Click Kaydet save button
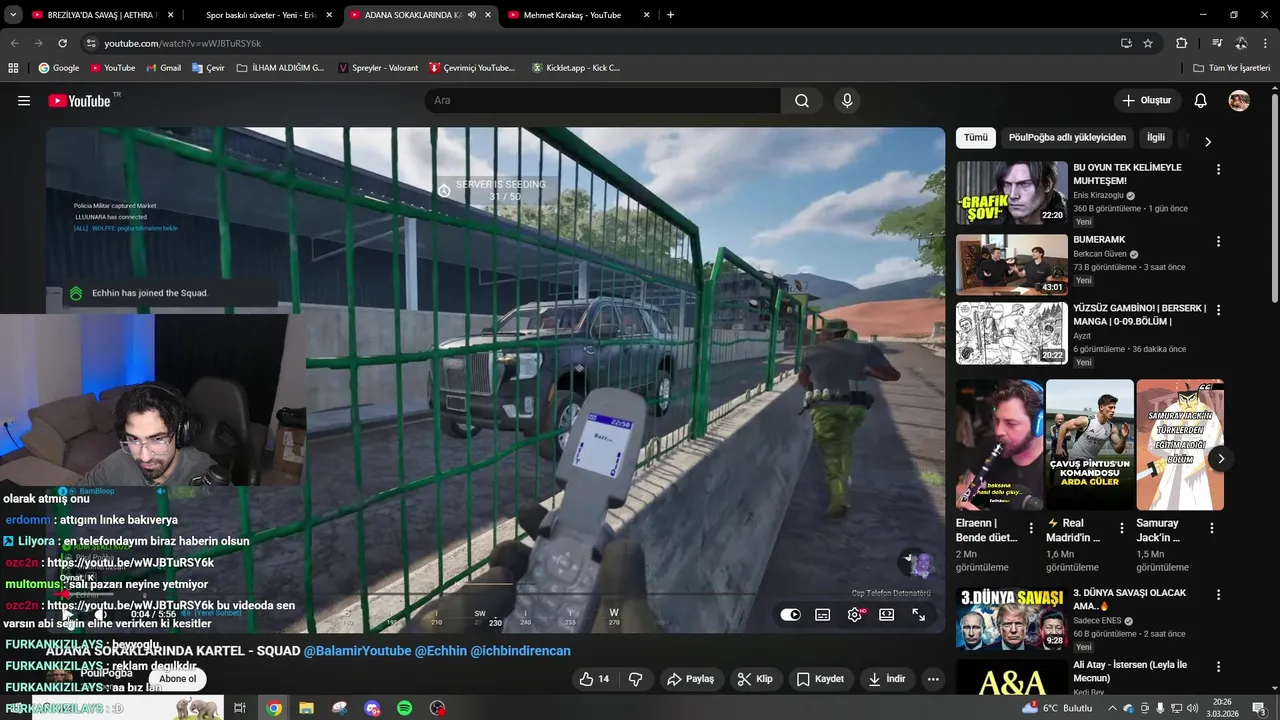The image size is (1280, 720). [820, 679]
